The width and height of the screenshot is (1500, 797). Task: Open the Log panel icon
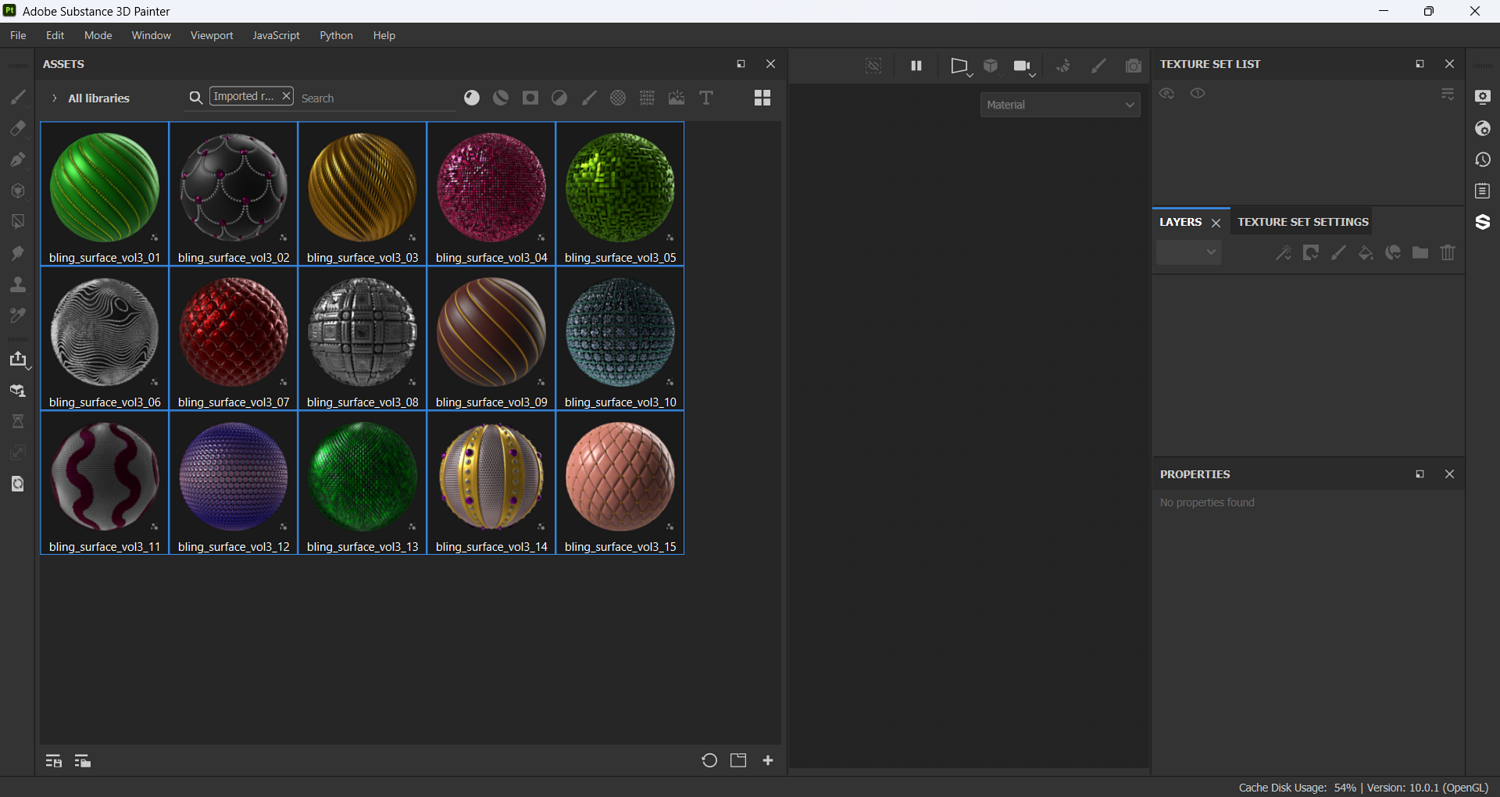click(x=1483, y=190)
